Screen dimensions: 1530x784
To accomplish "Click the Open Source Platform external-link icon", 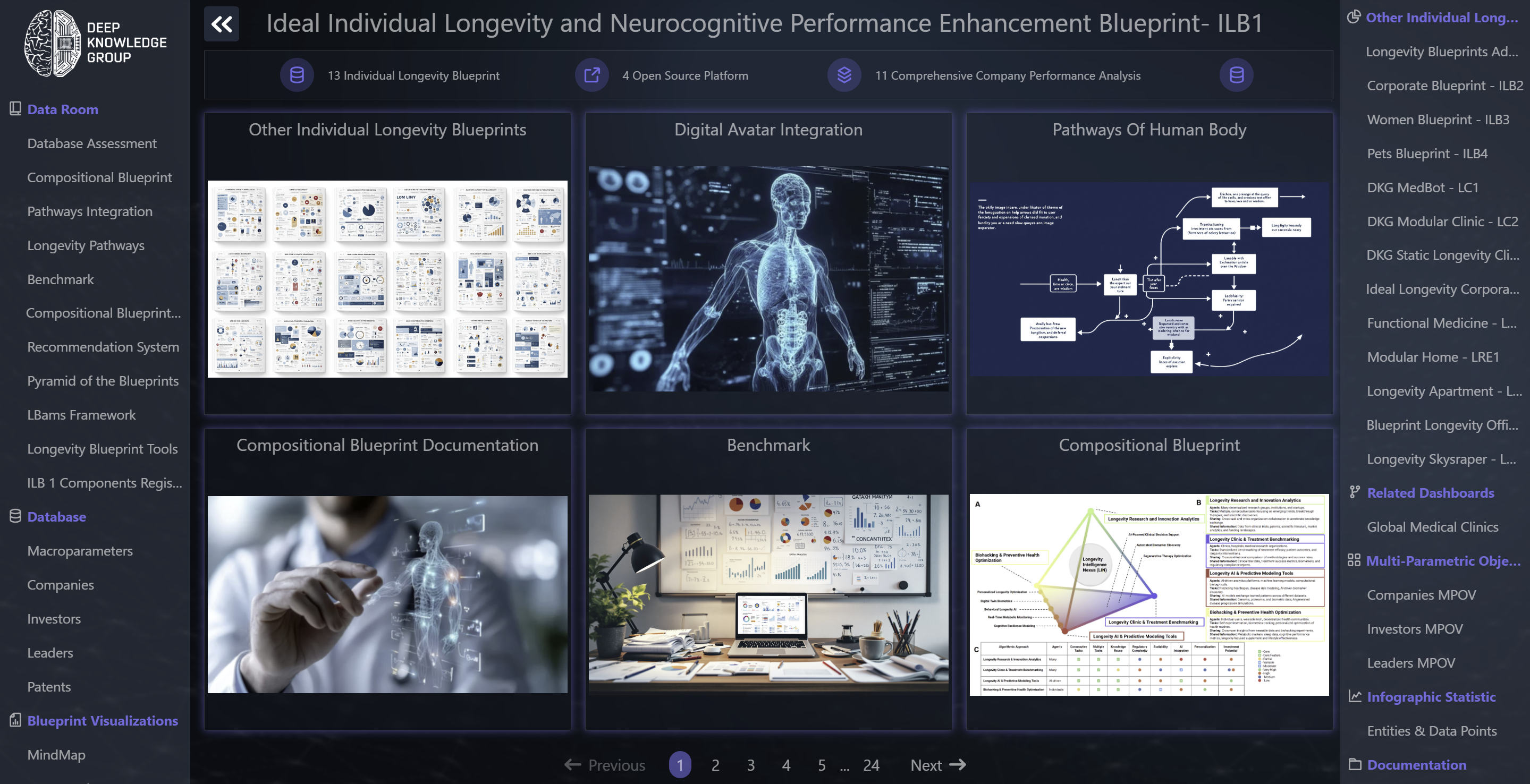I will [591, 75].
